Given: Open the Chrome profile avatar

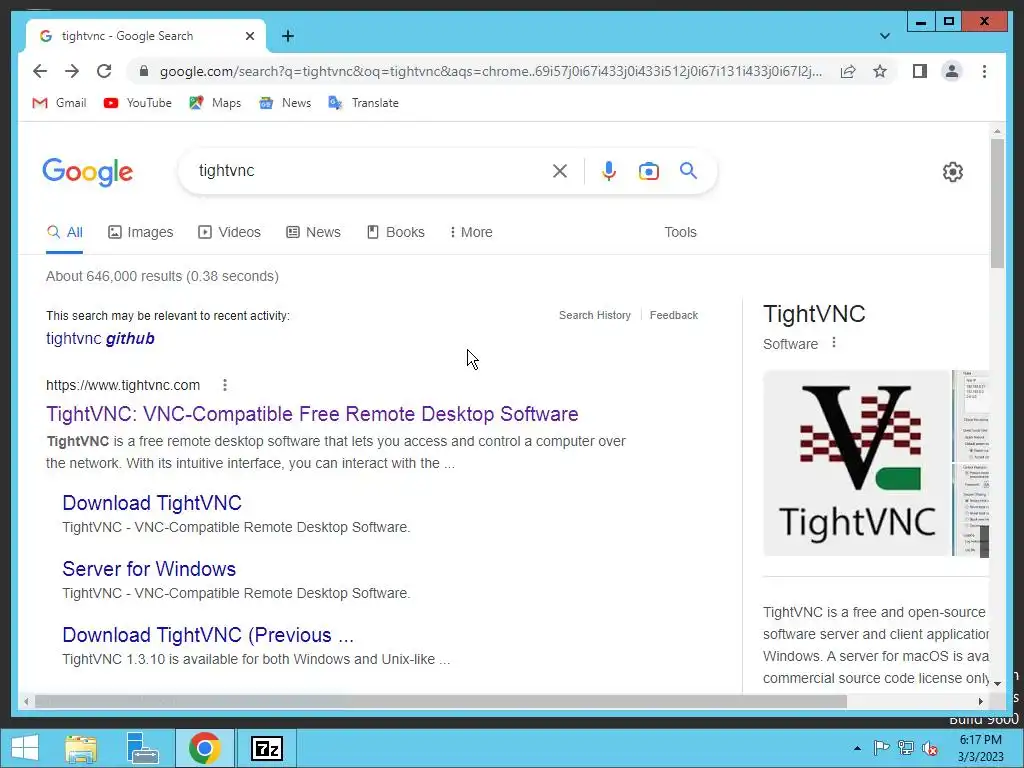Looking at the screenshot, I should (x=952, y=71).
